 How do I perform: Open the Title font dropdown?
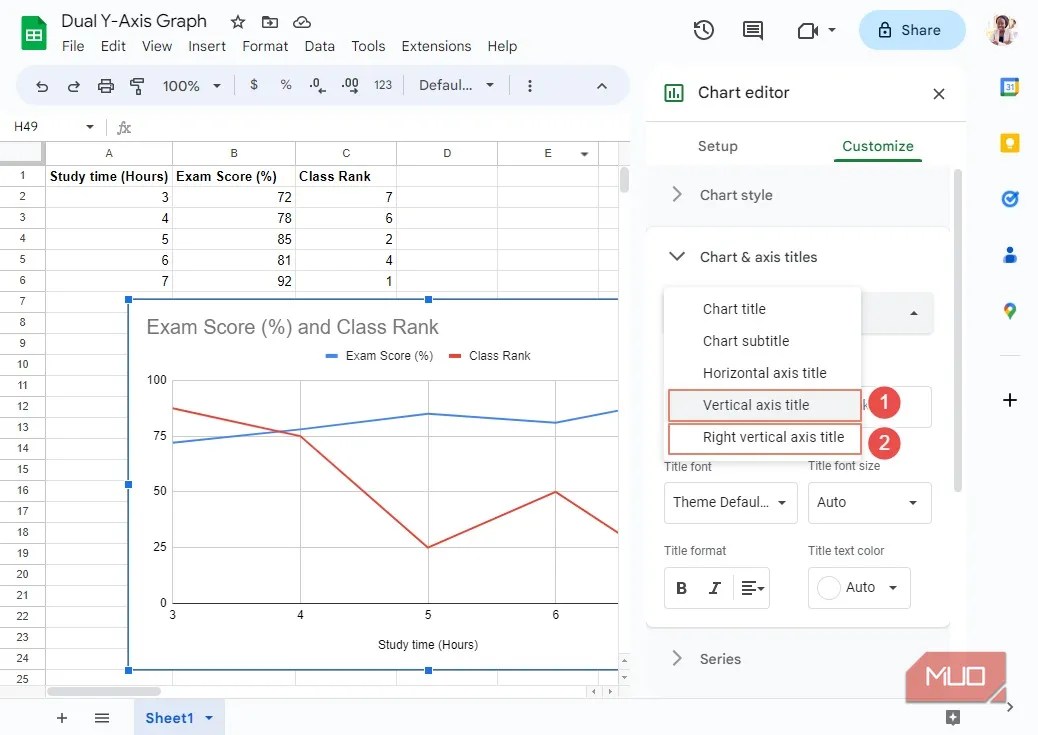(x=730, y=502)
